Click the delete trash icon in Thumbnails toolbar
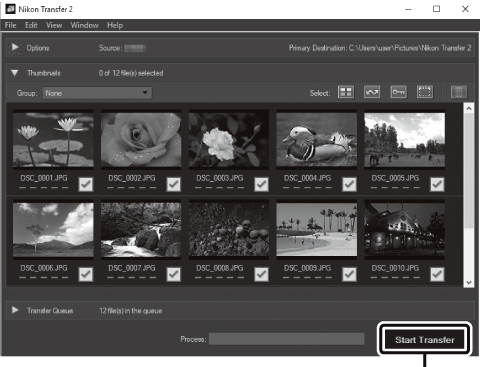This screenshot has width=480, height=367. pyautogui.click(x=459, y=92)
